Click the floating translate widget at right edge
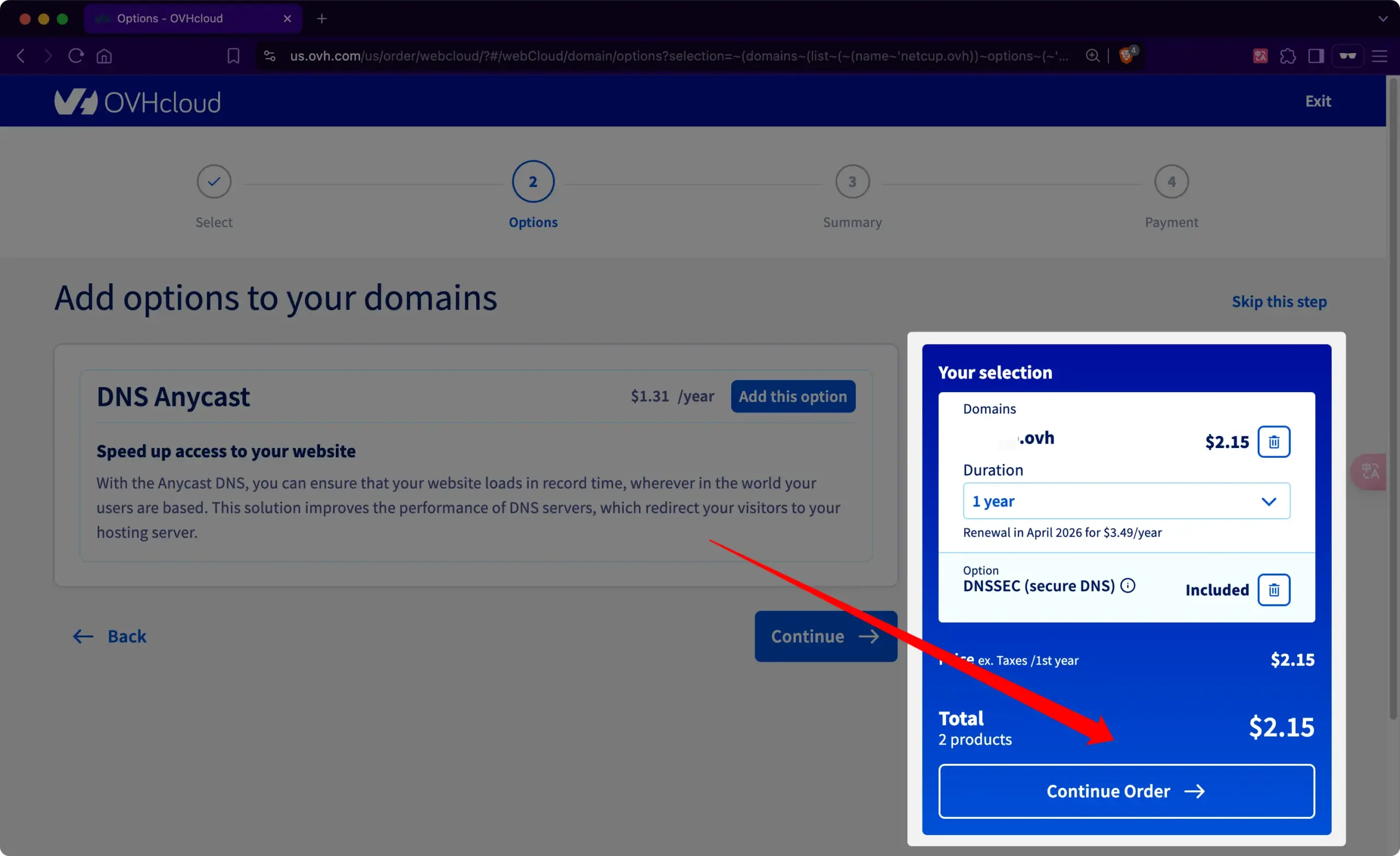The image size is (1400, 856). click(1370, 471)
